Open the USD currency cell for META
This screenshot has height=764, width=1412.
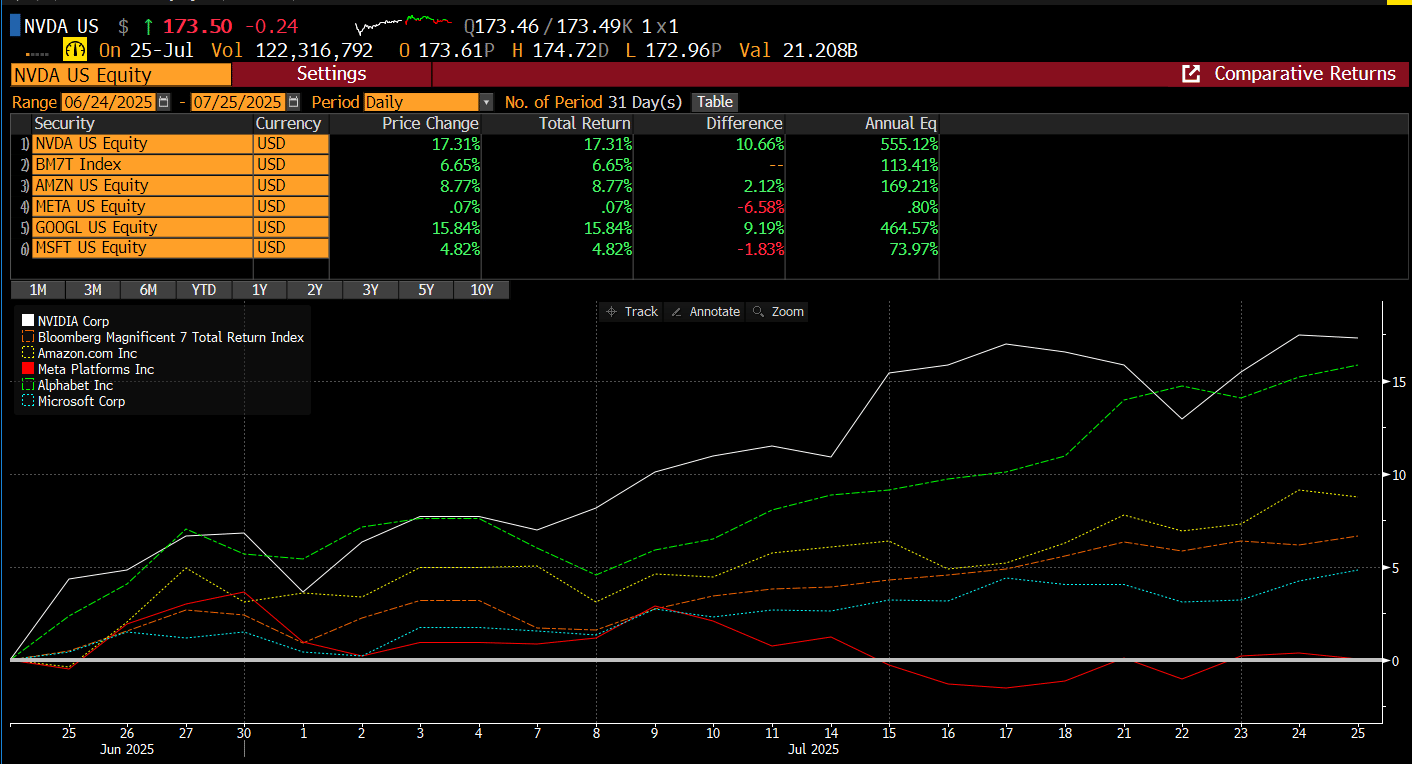pyautogui.click(x=291, y=207)
